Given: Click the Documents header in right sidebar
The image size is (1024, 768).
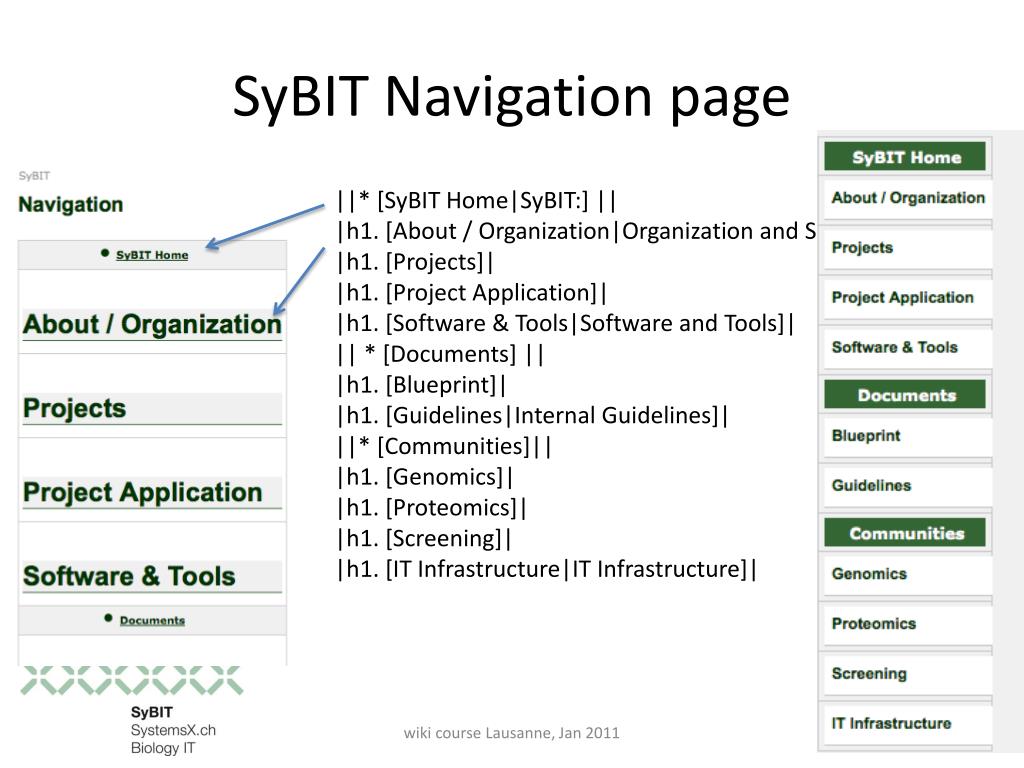Looking at the screenshot, I should [x=904, y=394].
